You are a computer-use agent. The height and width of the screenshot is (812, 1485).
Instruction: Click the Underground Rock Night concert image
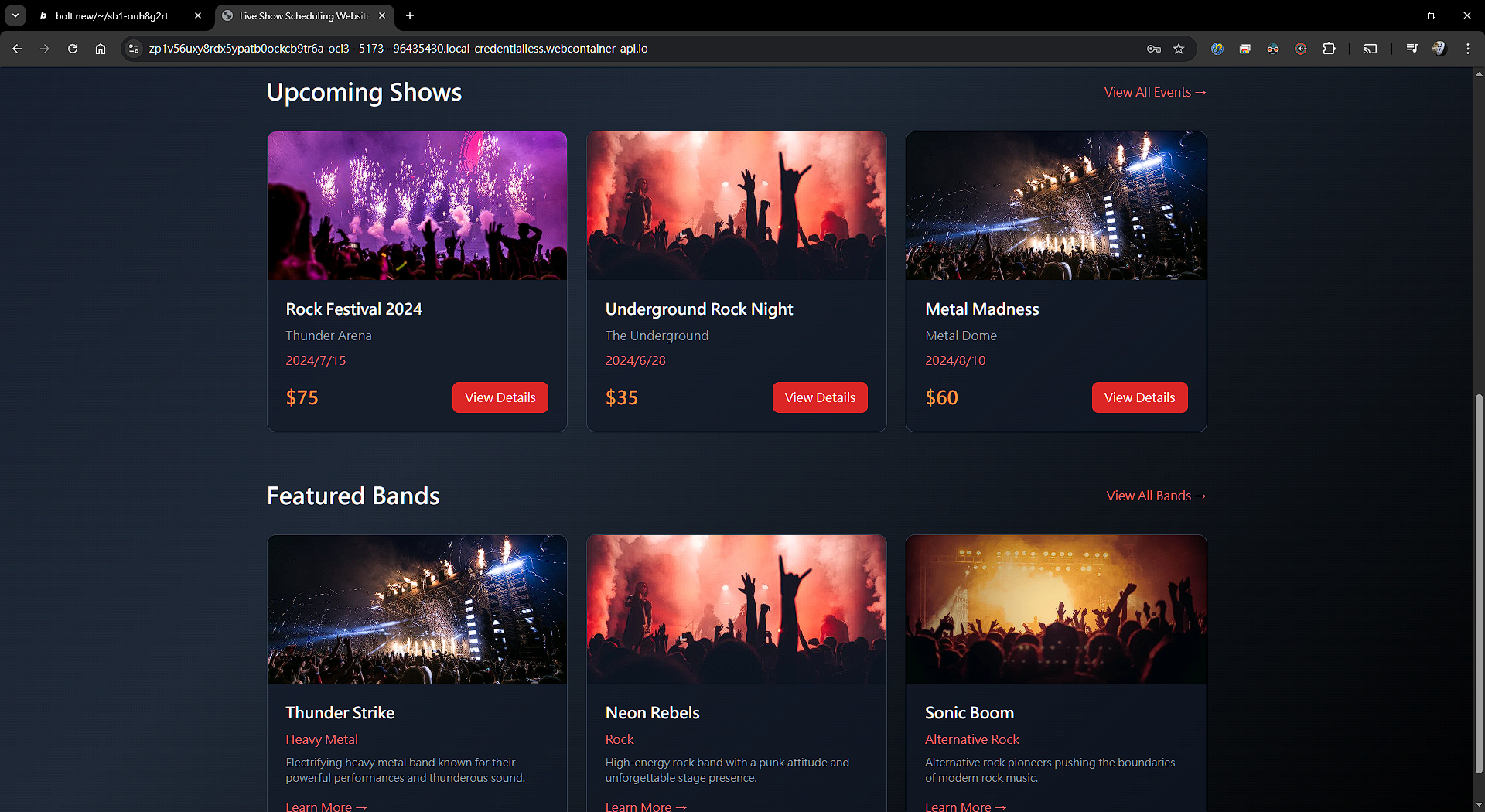pyautogui.click(x=736, y=206)
